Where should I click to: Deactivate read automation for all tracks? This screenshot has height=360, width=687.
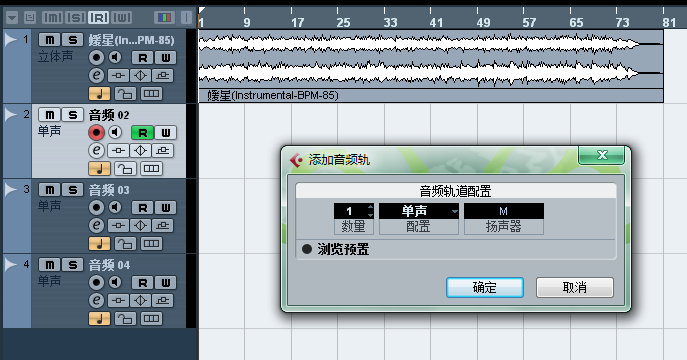pos(99,18)
